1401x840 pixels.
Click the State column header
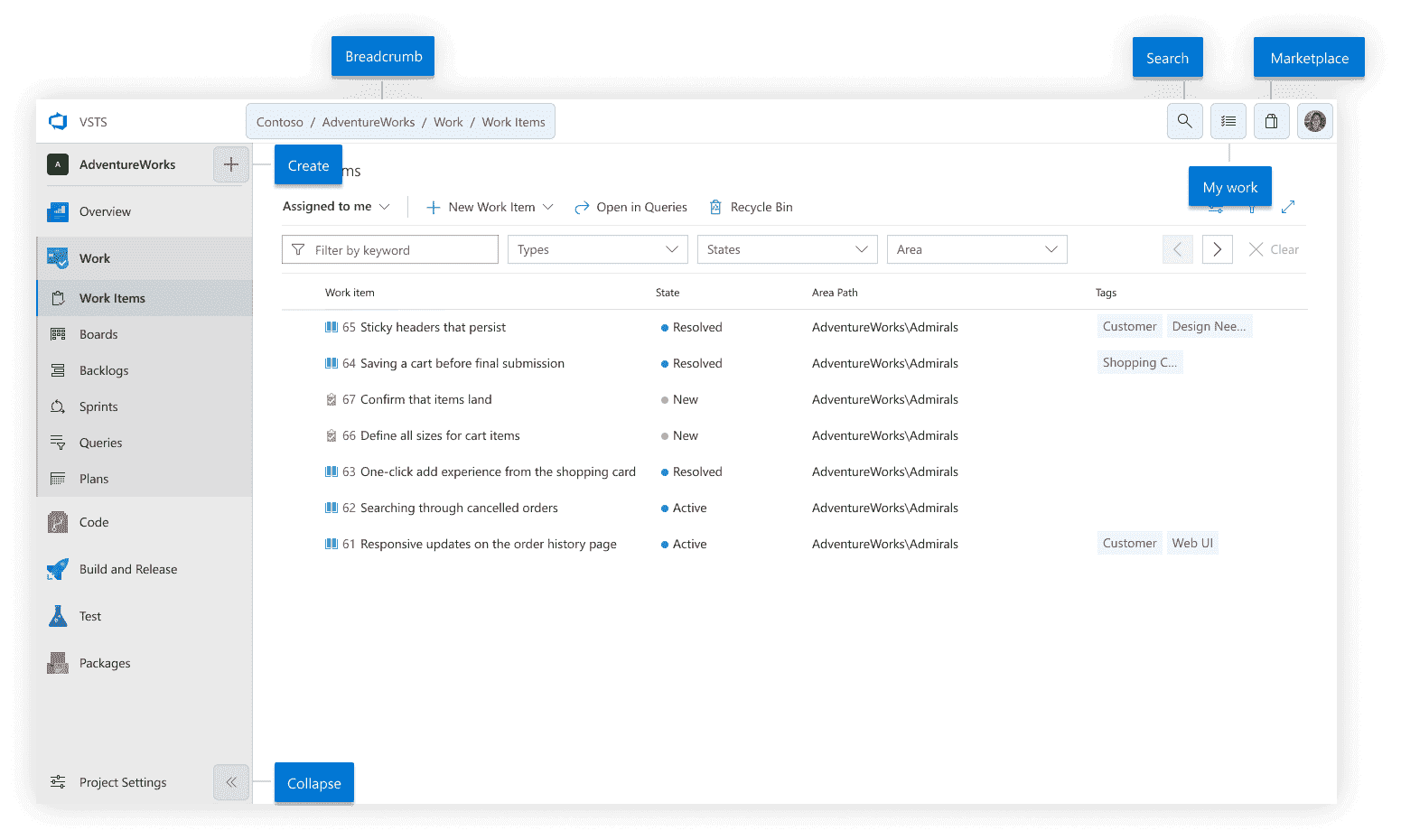pyautogui.click(x=668, y=293)
